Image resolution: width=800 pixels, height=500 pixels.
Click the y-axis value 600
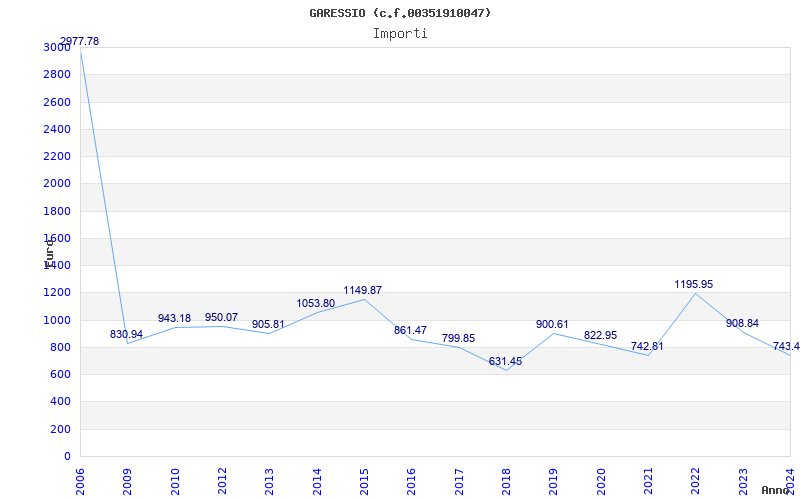[x=60, y=375]
